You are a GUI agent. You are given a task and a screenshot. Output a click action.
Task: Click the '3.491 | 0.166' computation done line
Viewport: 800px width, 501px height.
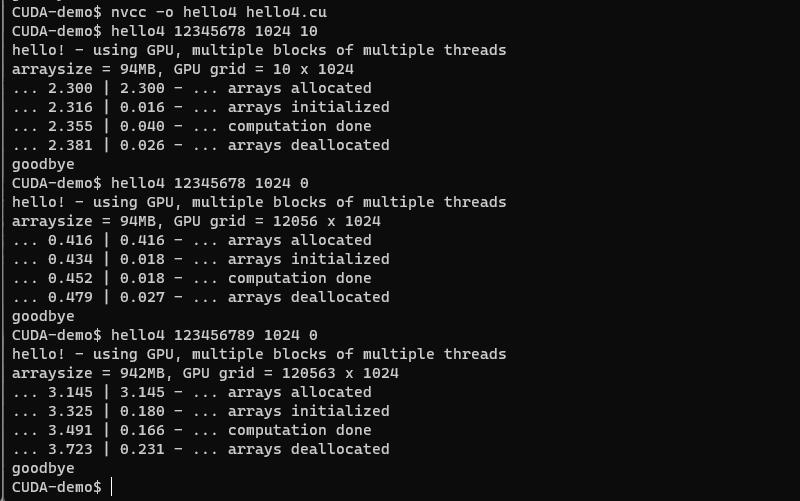(x=192, y=430)
